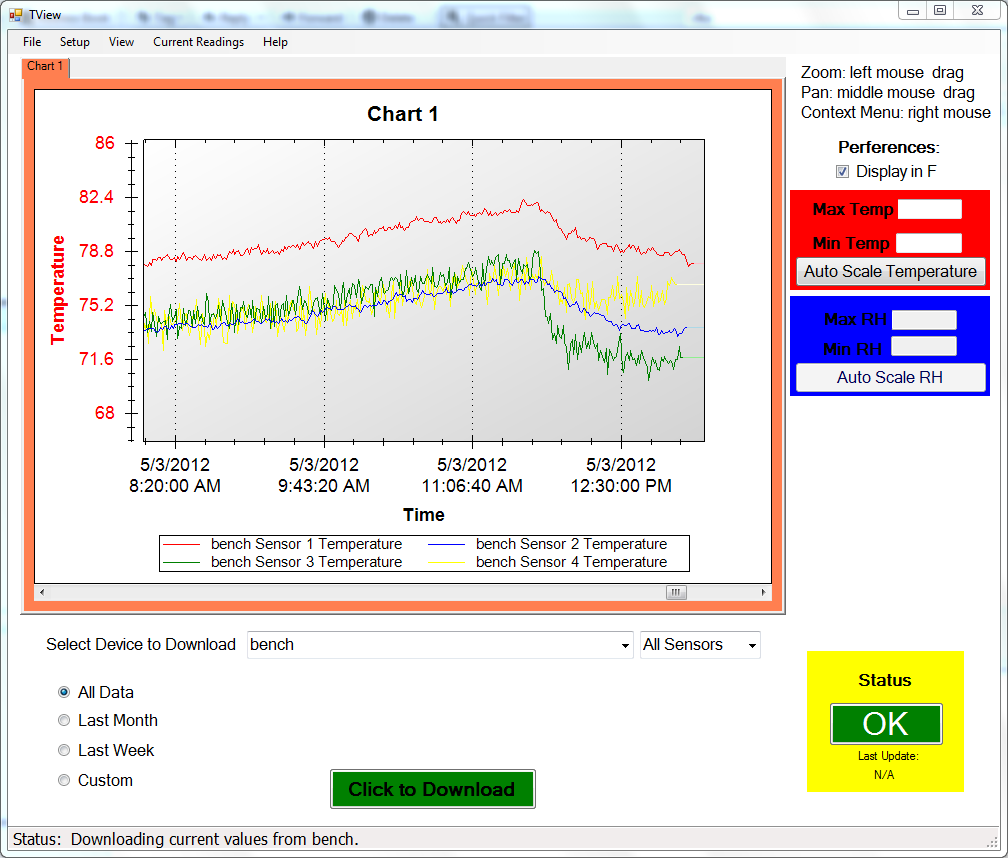Click bench Sensor 1 Temperature legend entry

coord(283,544)
